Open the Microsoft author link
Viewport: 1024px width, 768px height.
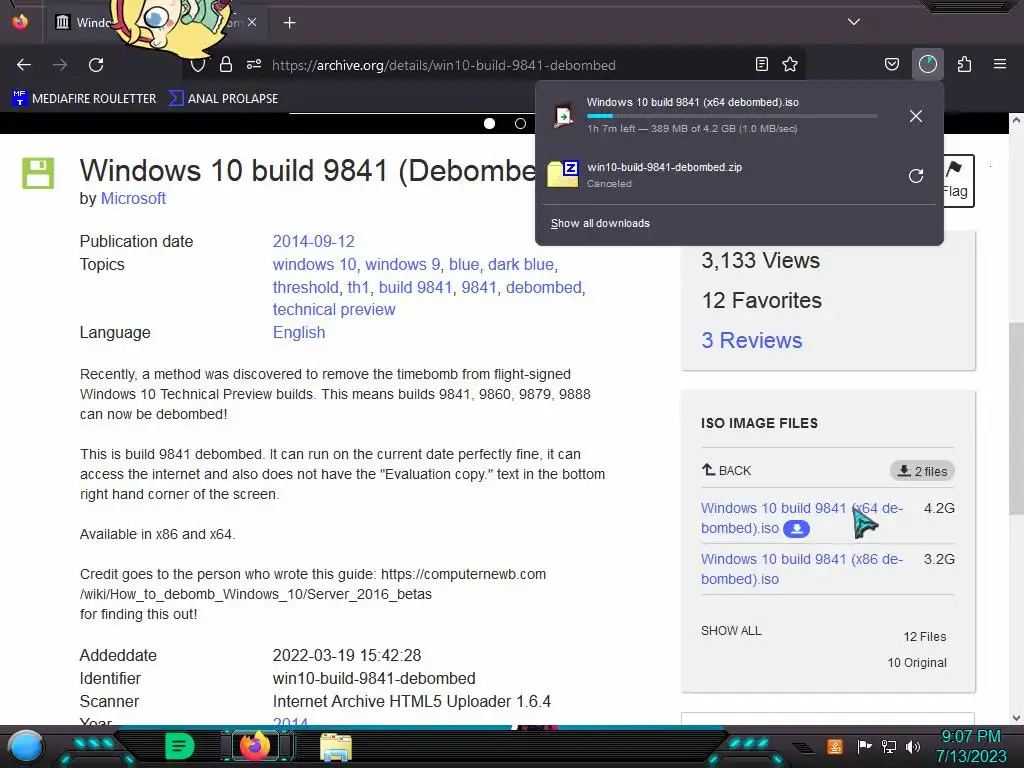tap(133, 199)
